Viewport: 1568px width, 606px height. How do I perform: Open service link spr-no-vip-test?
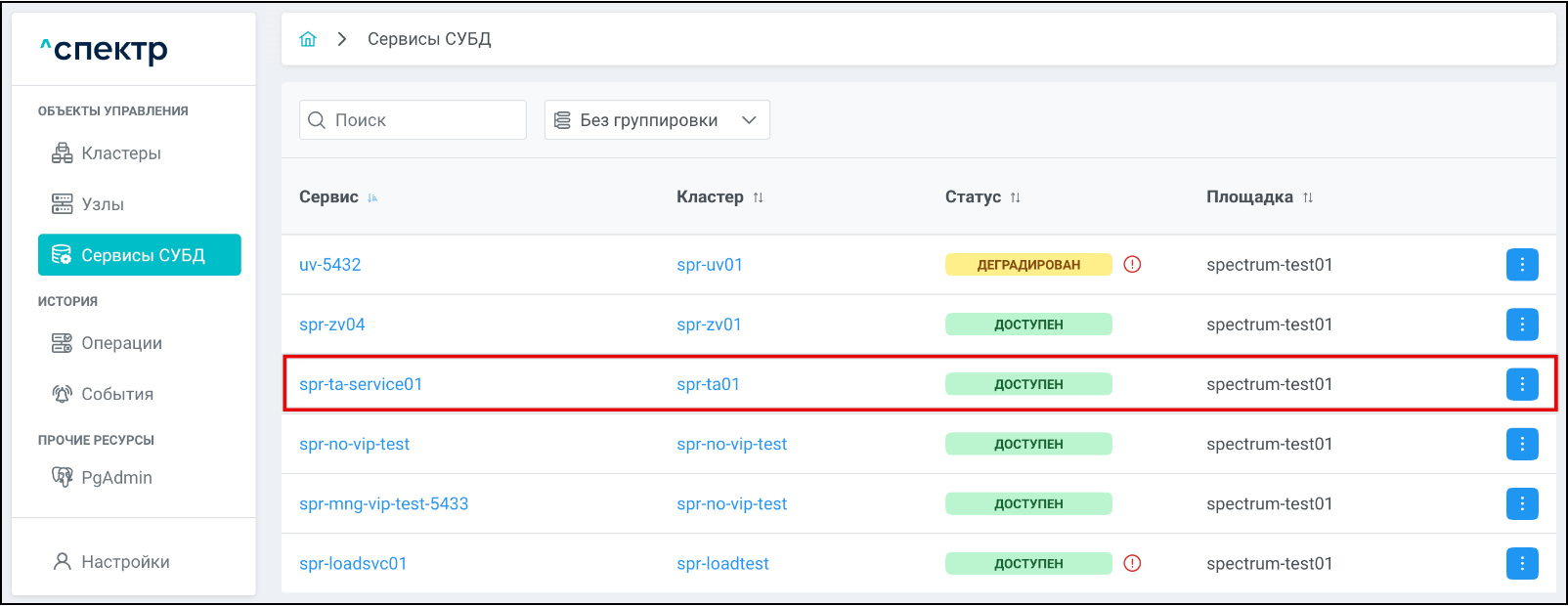(x=354, y=444)
